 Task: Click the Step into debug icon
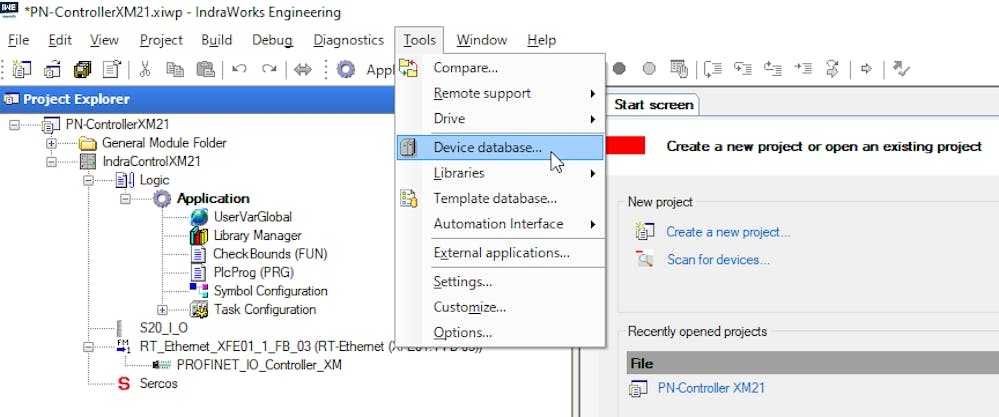tap(743, 68)
